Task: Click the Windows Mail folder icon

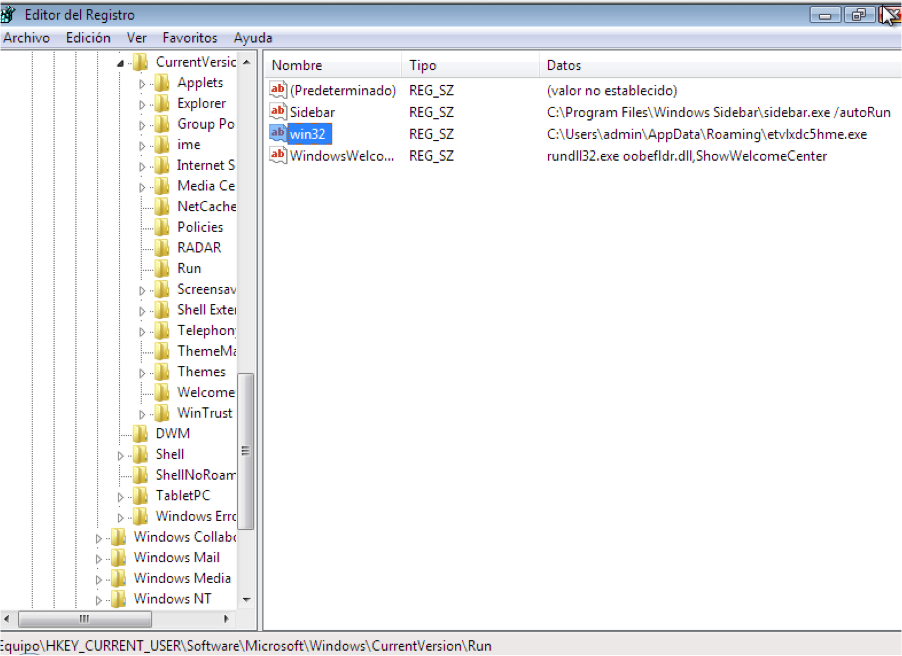Action: click(x=119, y=558)
